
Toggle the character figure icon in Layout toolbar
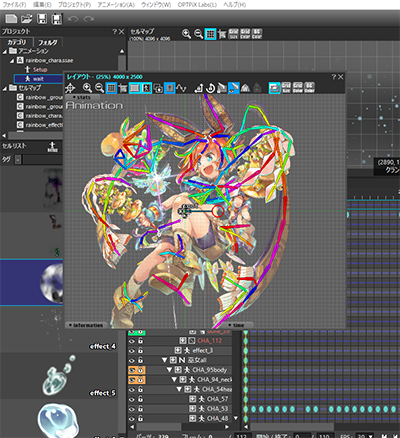[146, 88]
